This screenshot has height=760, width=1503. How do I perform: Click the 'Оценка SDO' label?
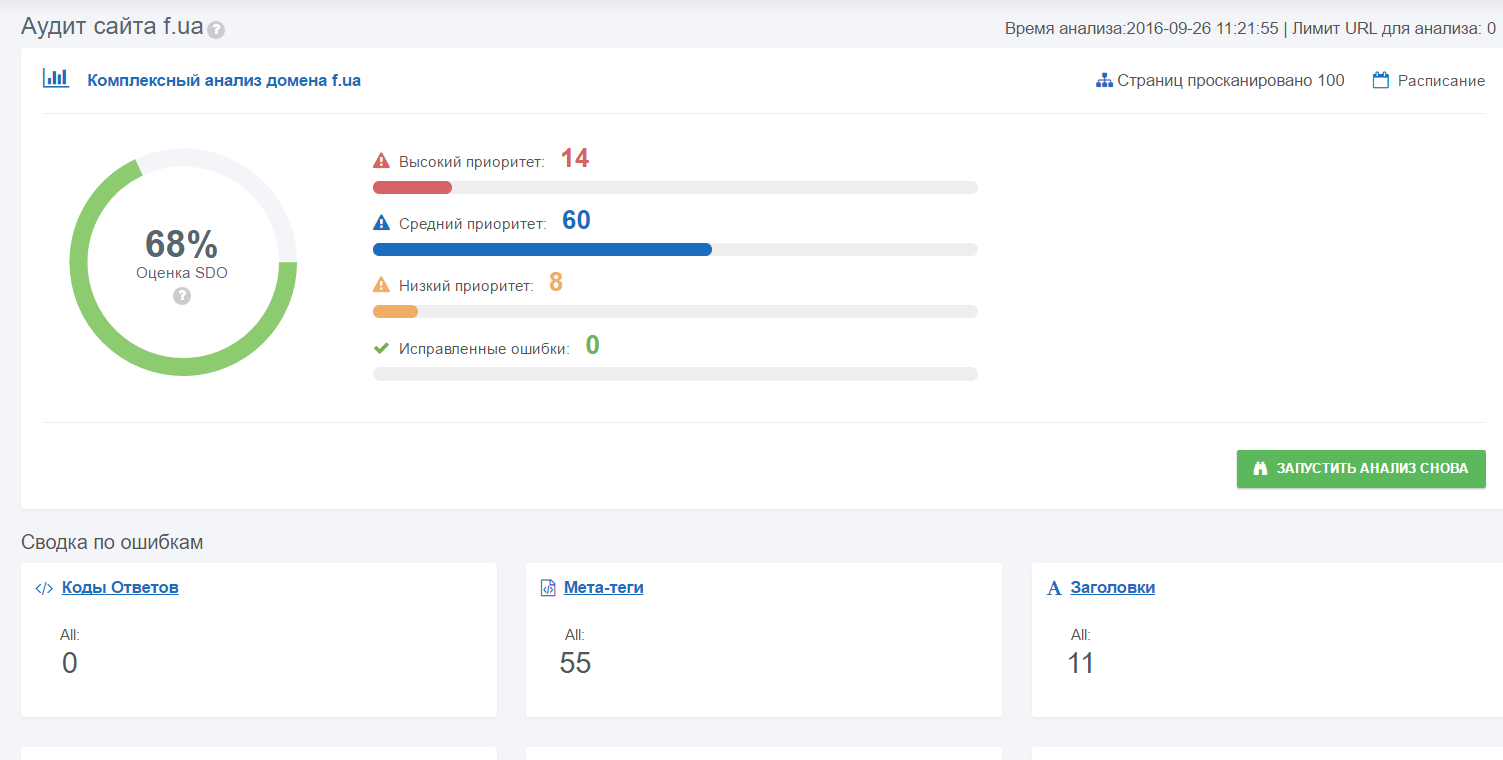click(x=182, y=272)
